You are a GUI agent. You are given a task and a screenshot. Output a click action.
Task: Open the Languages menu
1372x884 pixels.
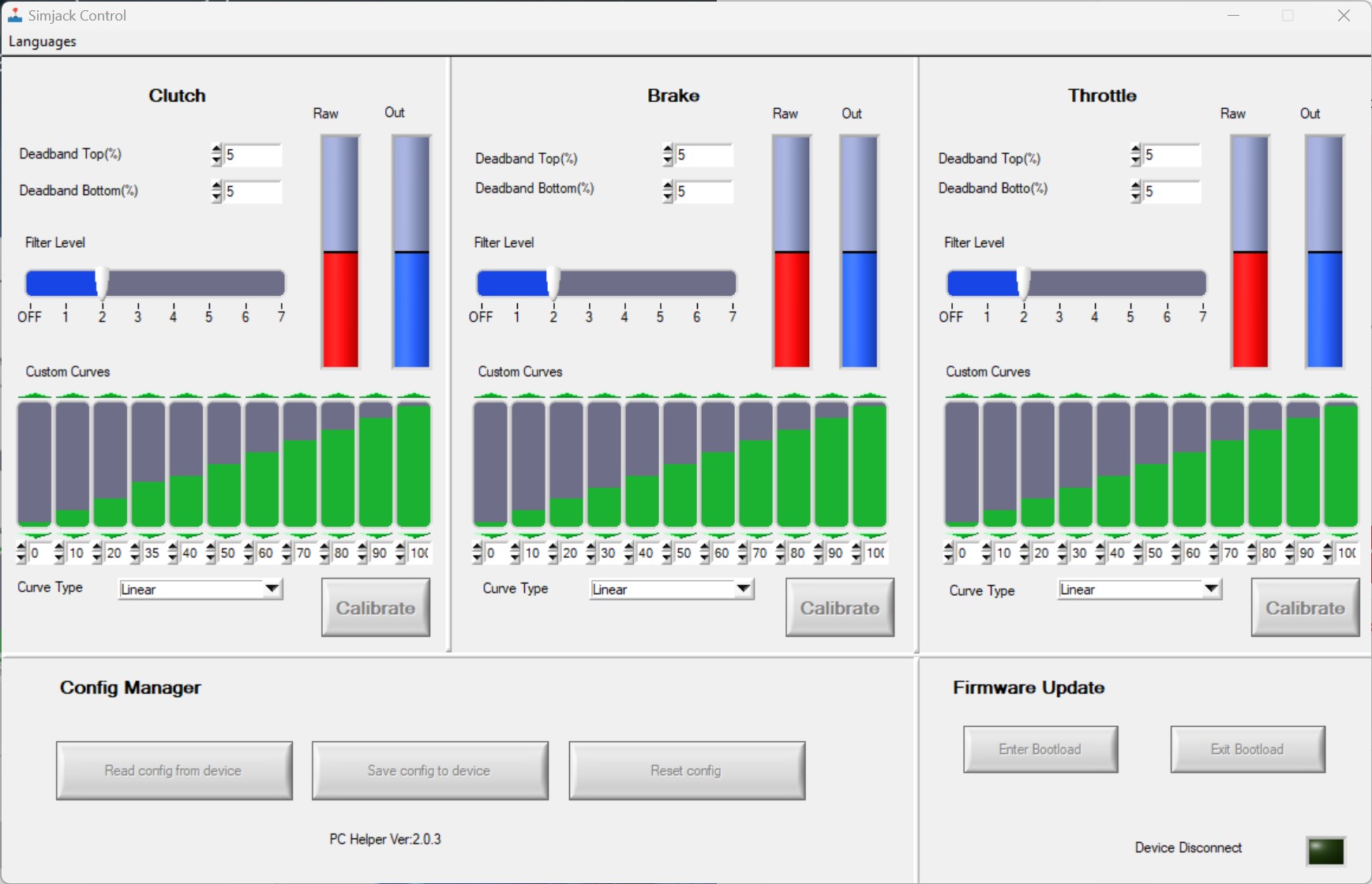[x=43, y=42]
